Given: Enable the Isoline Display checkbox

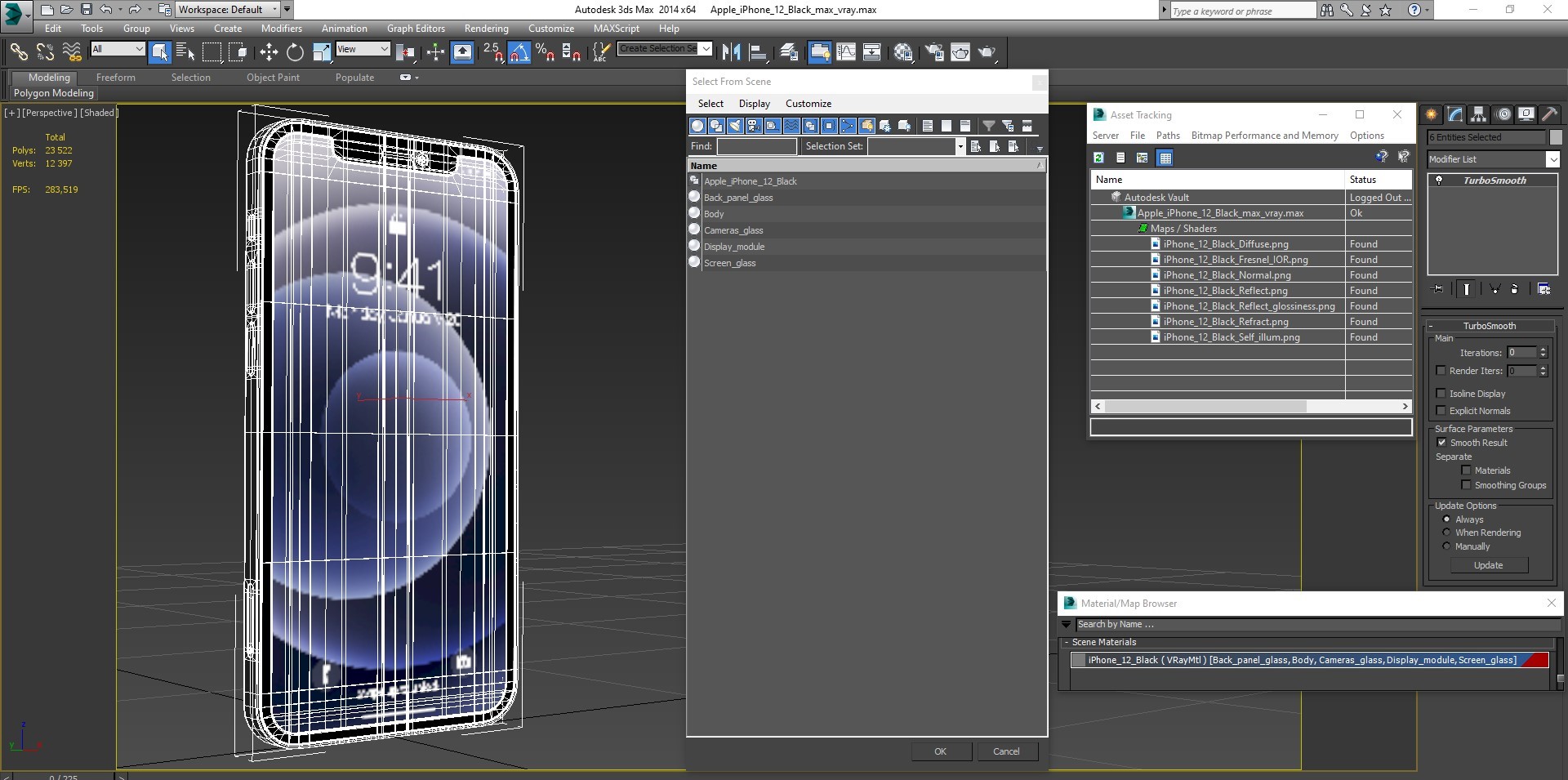Looking at the screenshot, I should [1441, 394].
